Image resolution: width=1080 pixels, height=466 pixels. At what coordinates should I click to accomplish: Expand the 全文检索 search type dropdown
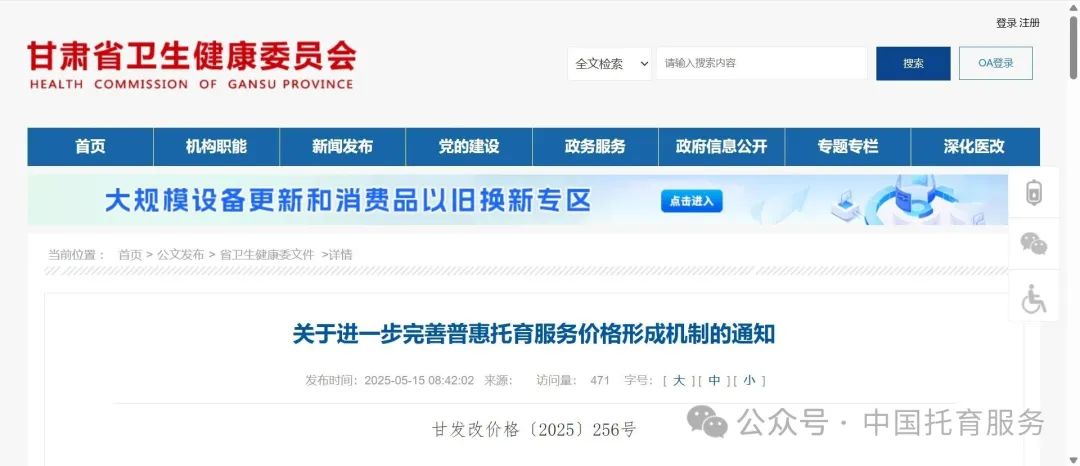coord(610,63)
